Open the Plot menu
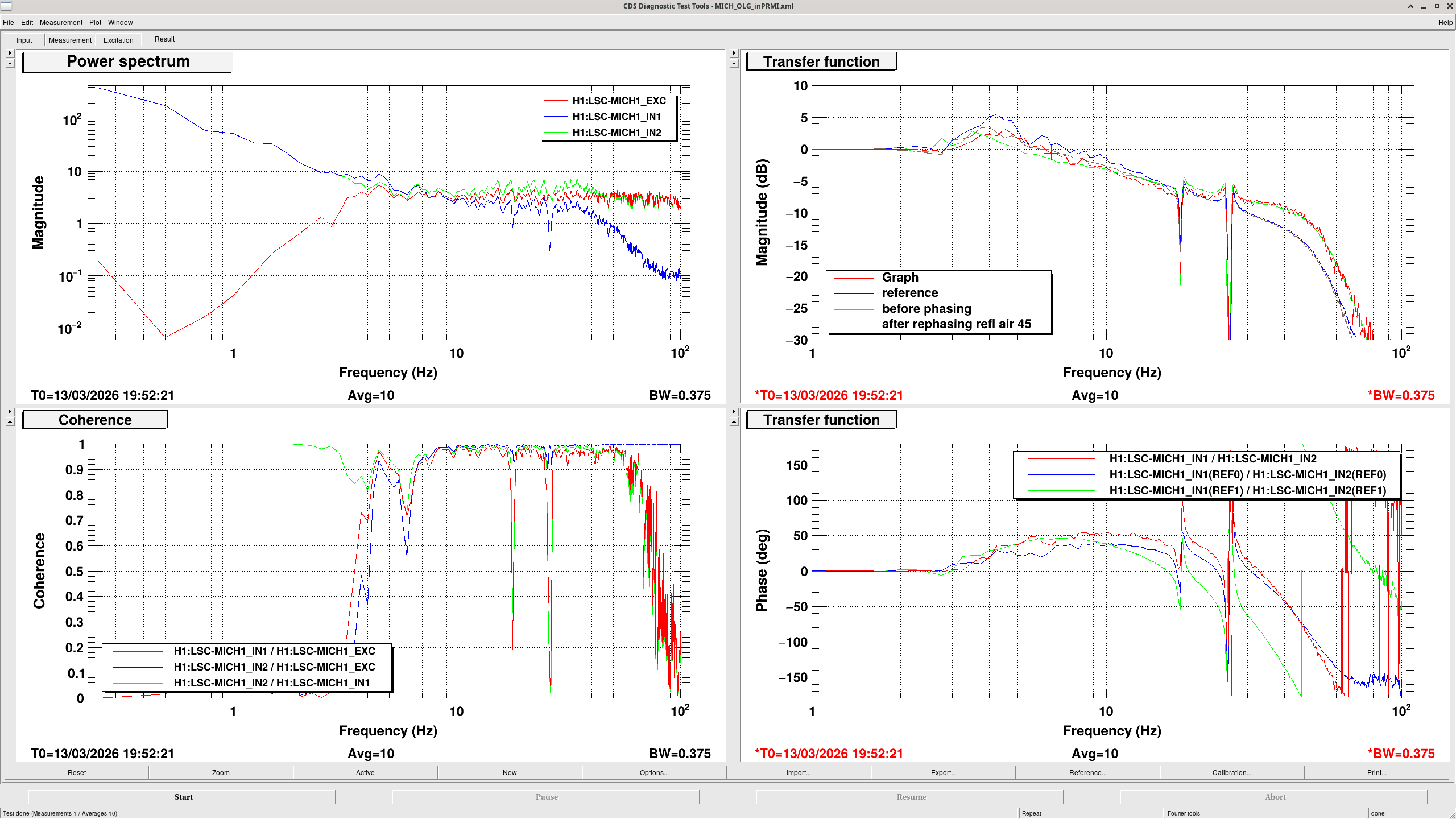The image size is (1456, 819). tap(95, 23)
